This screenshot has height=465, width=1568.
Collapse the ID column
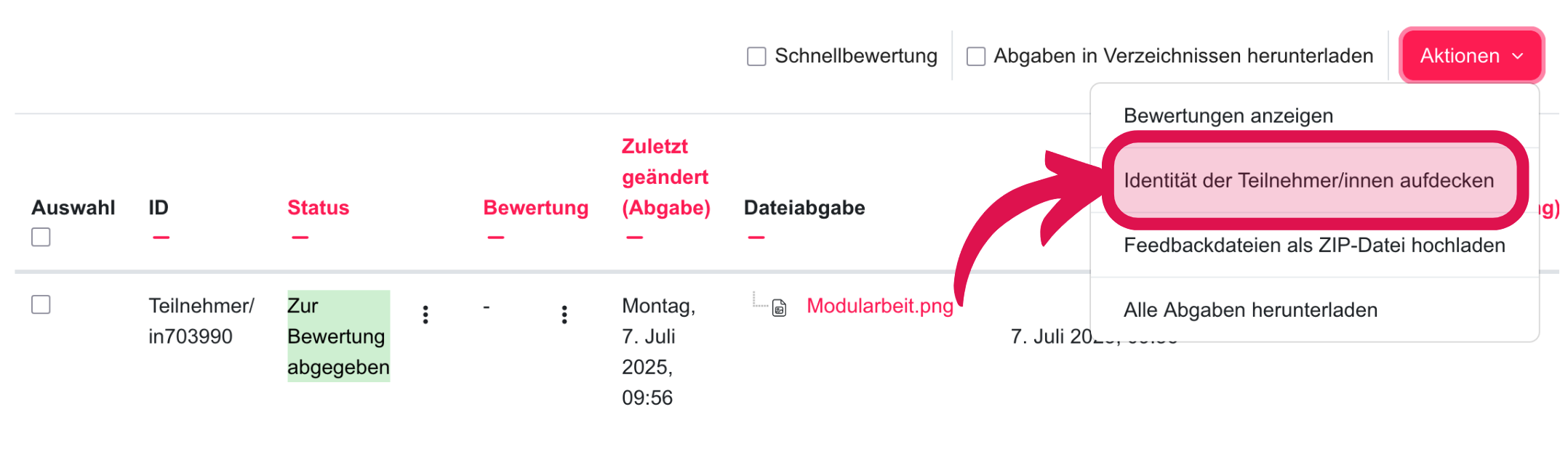point(161,238)
